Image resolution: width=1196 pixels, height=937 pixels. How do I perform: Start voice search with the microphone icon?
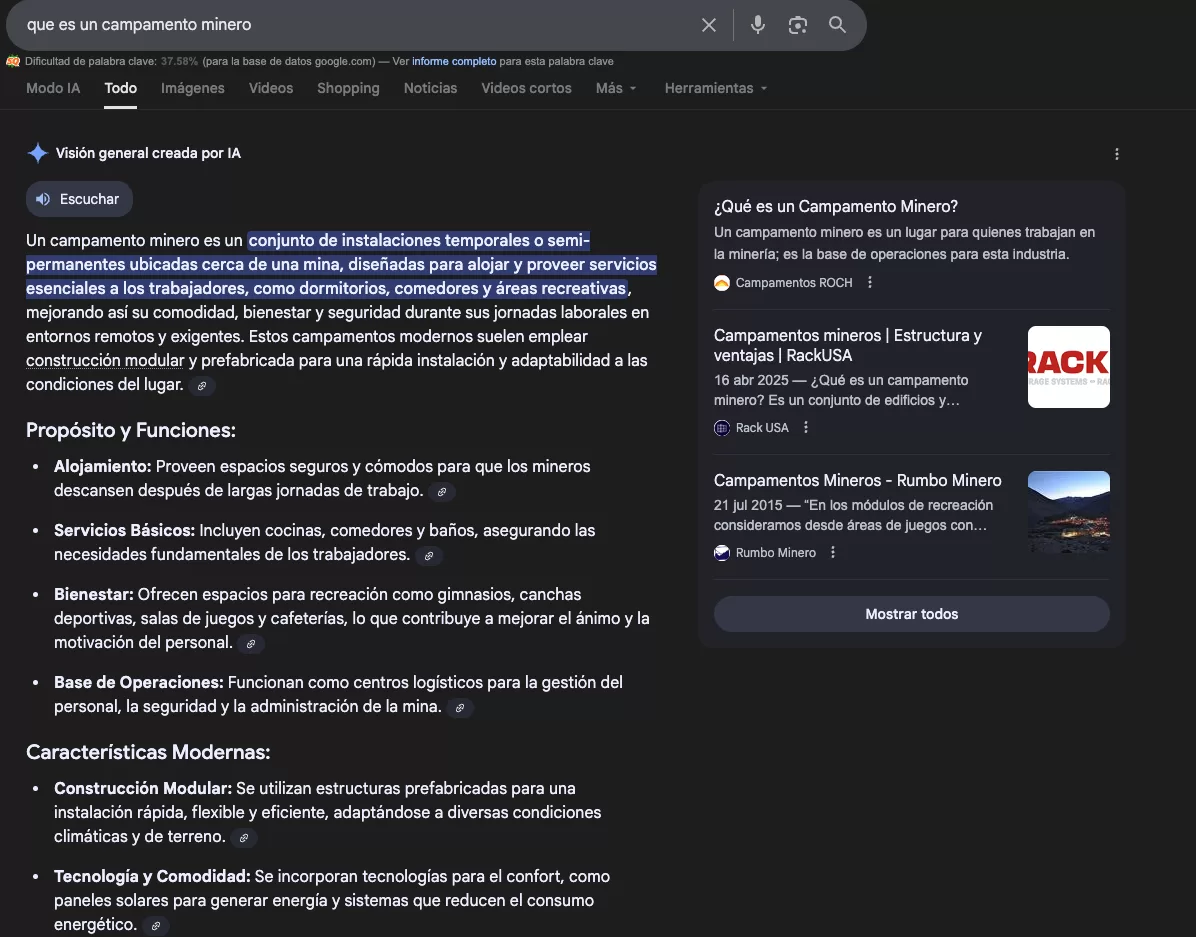757,25
